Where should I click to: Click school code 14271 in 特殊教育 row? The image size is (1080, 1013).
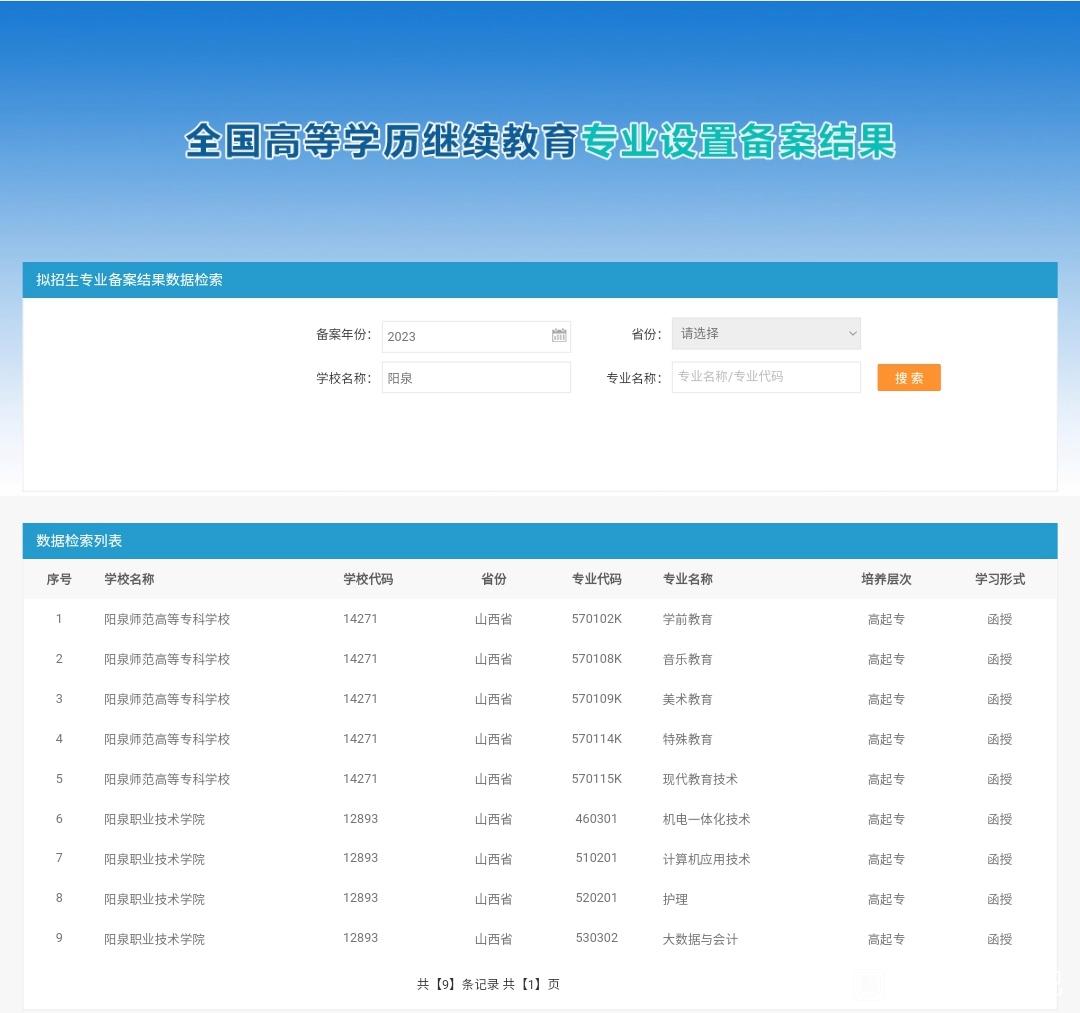point(360,738)
